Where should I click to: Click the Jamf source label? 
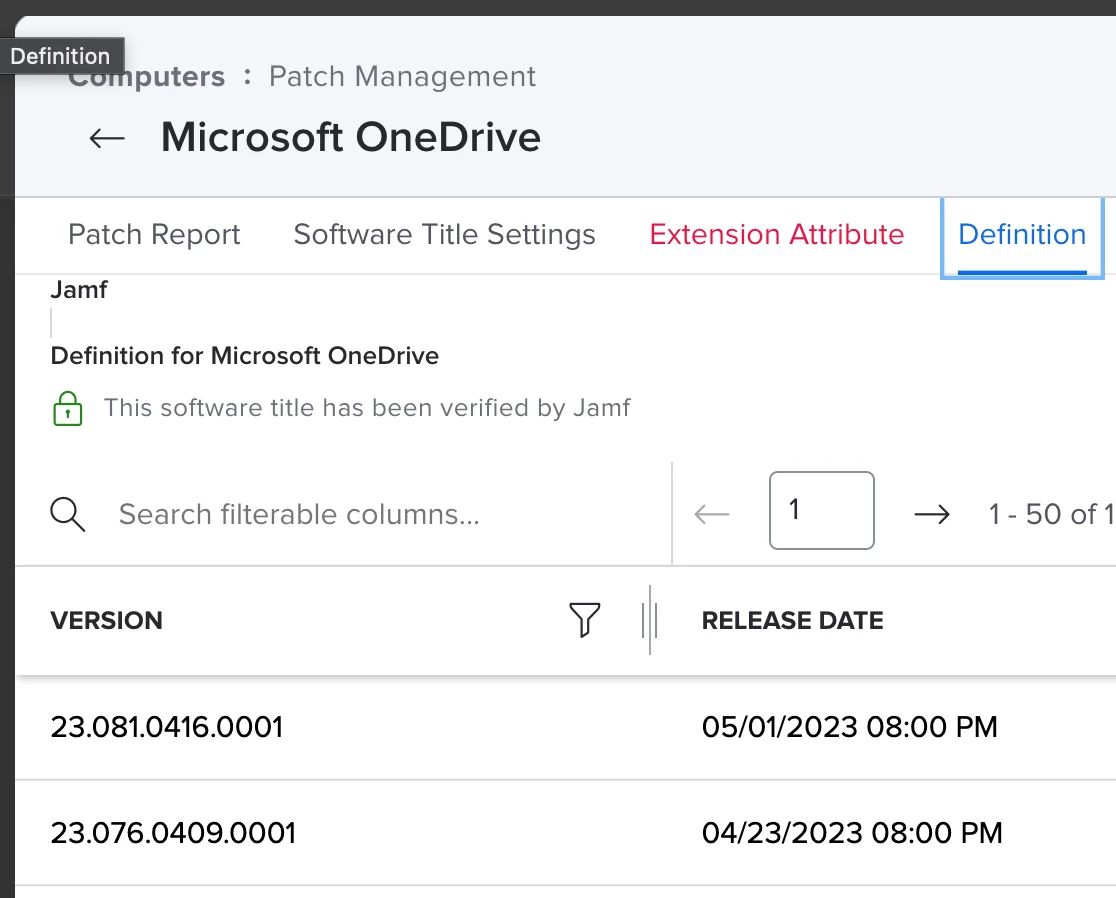tap(78, 290)
